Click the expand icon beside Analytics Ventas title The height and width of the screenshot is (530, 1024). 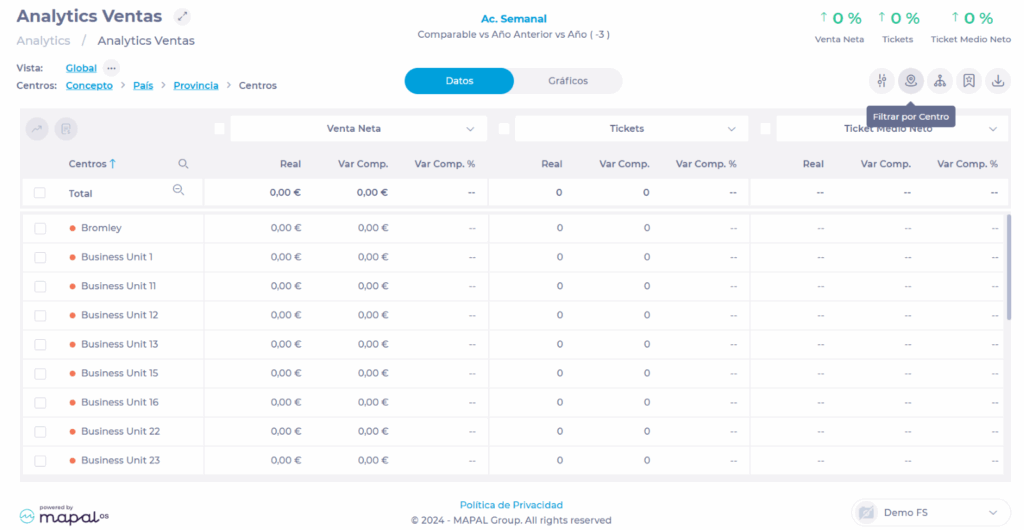(x=181, y=16)
